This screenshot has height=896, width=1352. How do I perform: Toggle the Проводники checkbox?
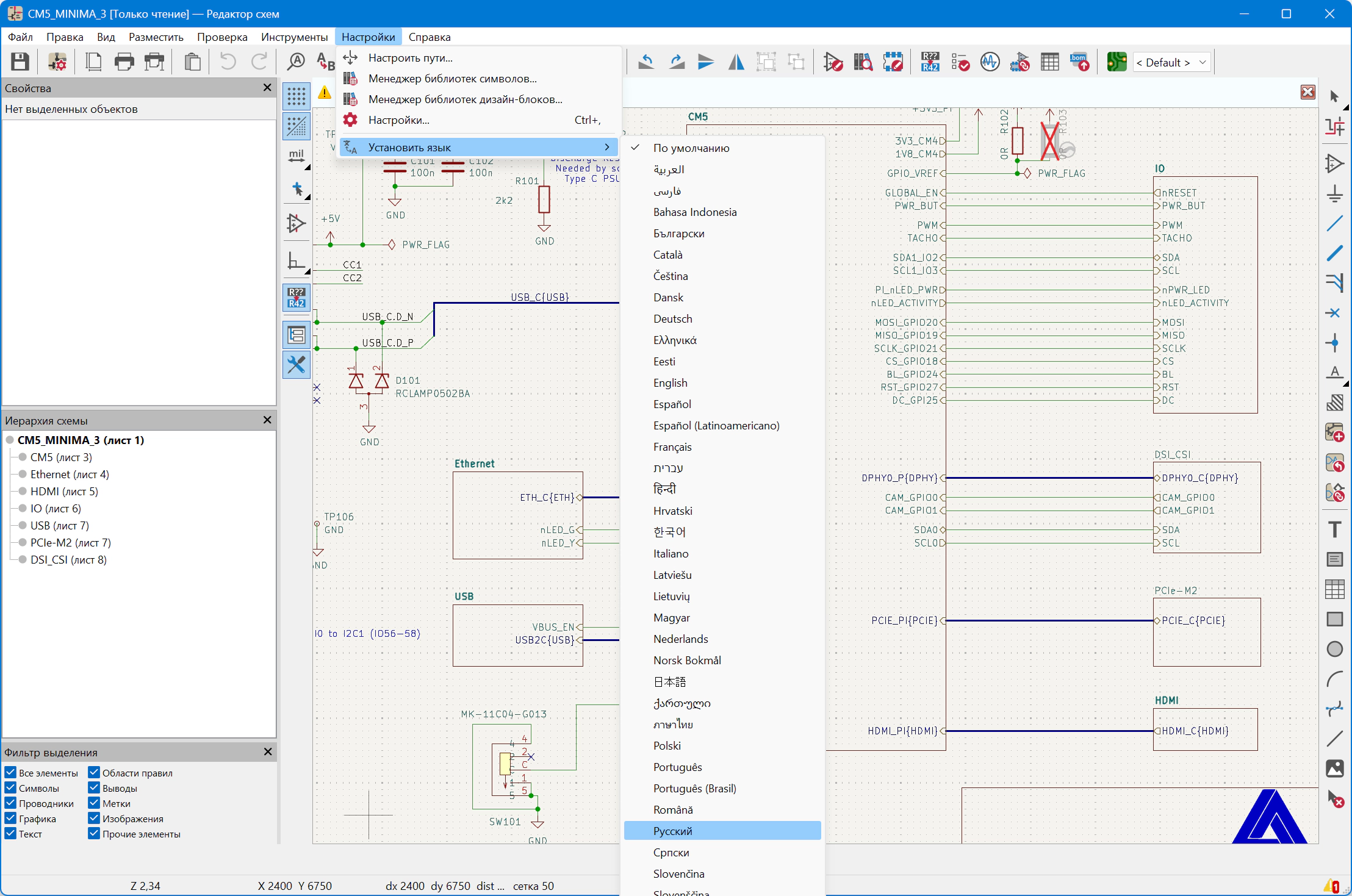10,803
